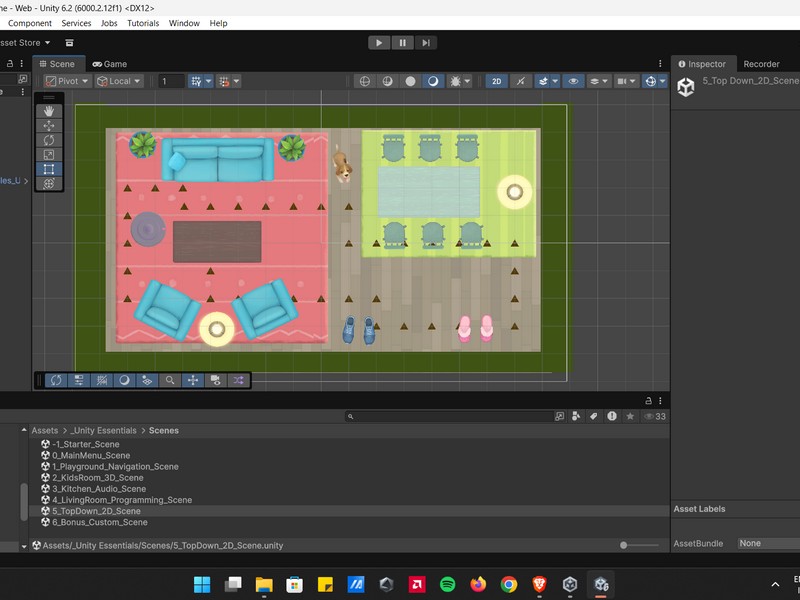Image resolution: width=800 pixels, height=600 pixels.
Task: Click the Play button
Action: (x=378, y=42)
